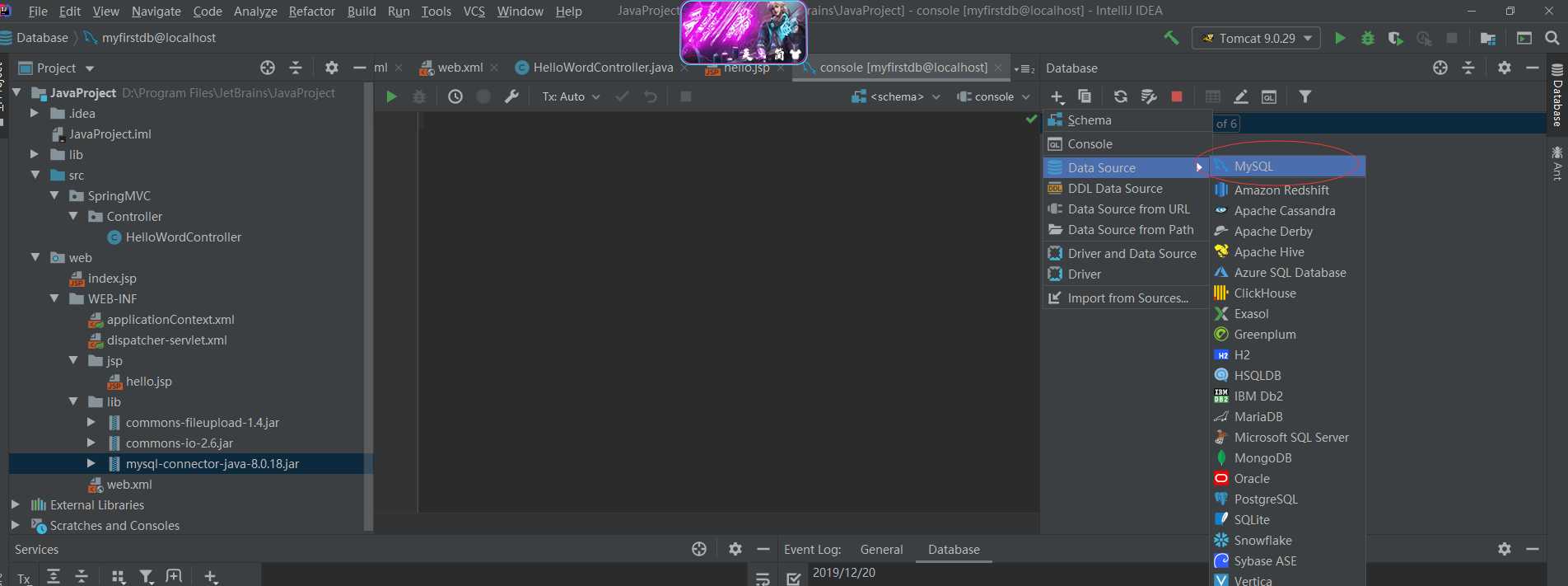
Task: Click the add service plus icon in Services
Action: (211, 577)
